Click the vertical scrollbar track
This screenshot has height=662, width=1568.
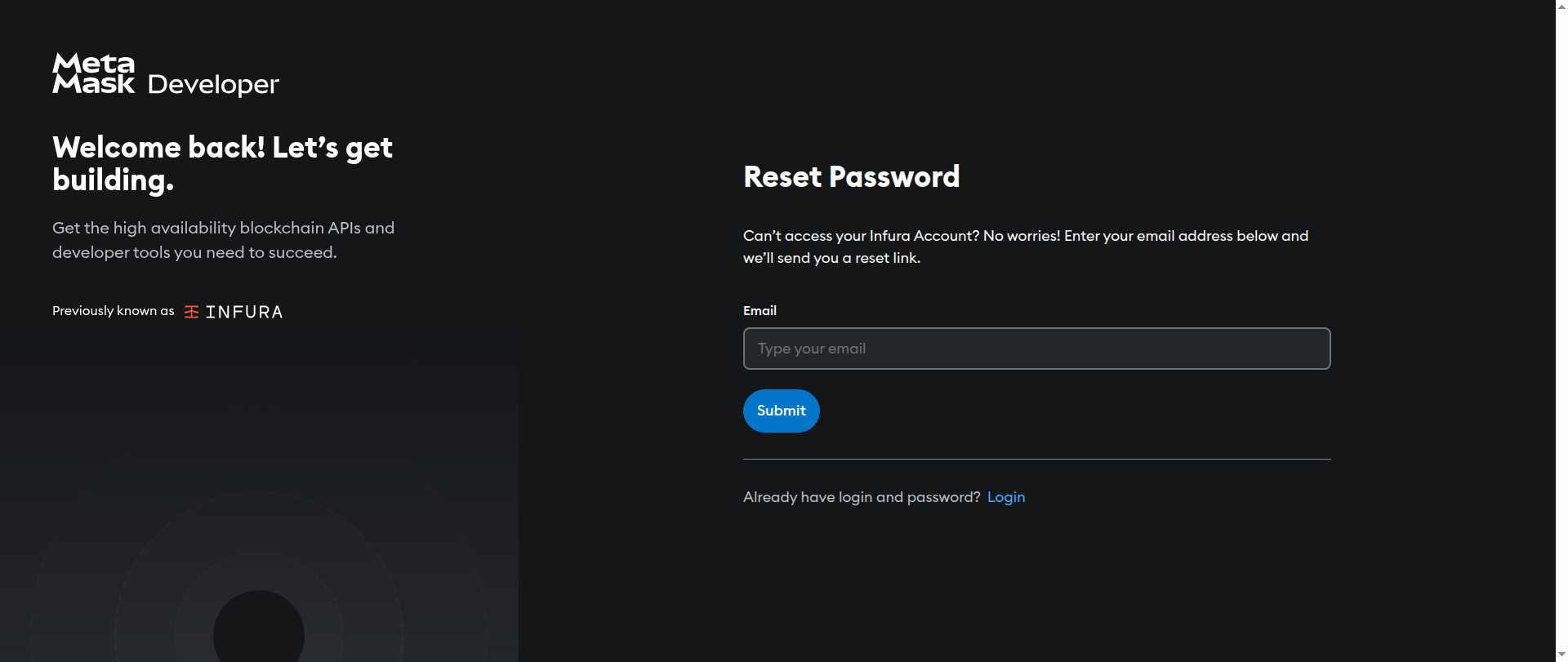[x=1561, y=327]
